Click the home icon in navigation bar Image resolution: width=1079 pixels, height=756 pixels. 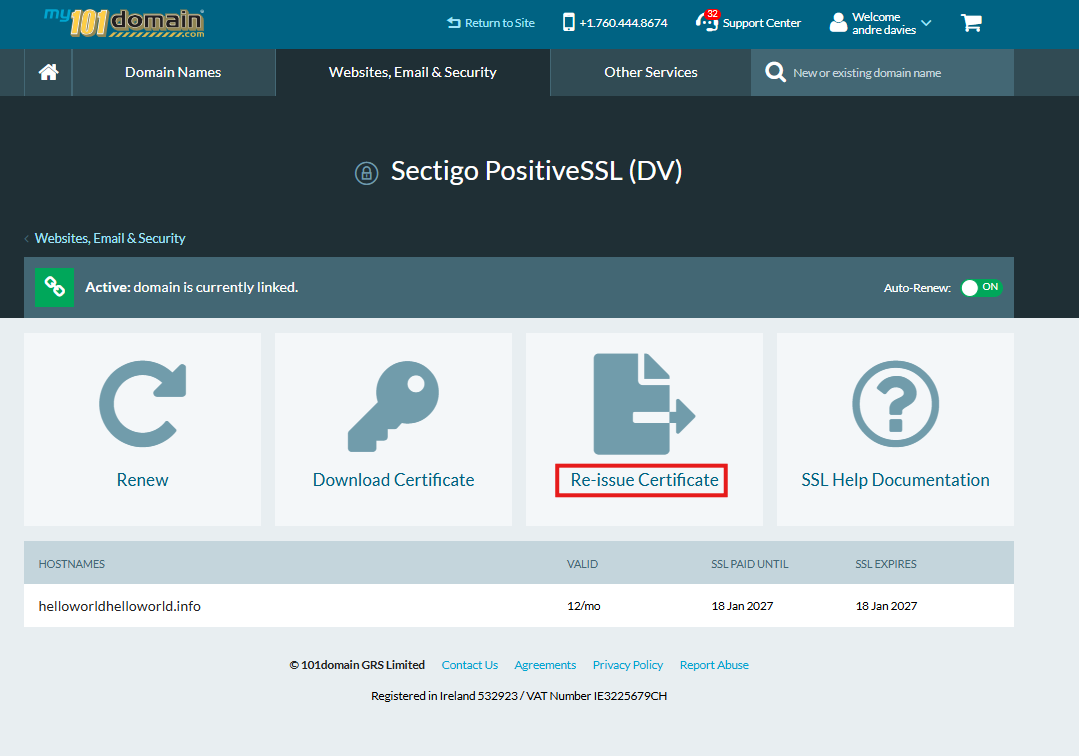[x=48, y=72]
